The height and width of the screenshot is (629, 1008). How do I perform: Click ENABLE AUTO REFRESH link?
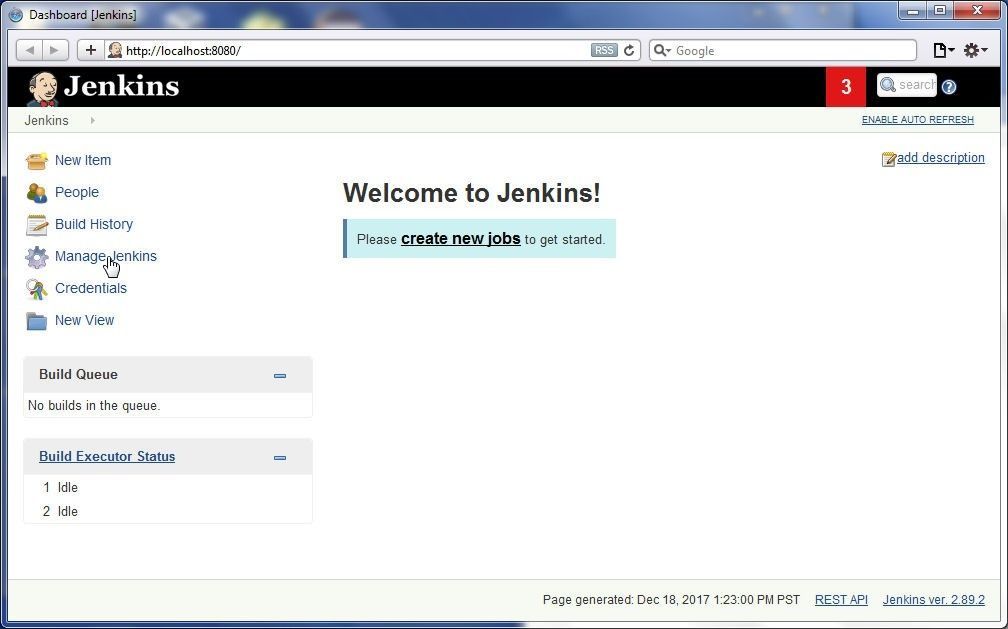917,120
